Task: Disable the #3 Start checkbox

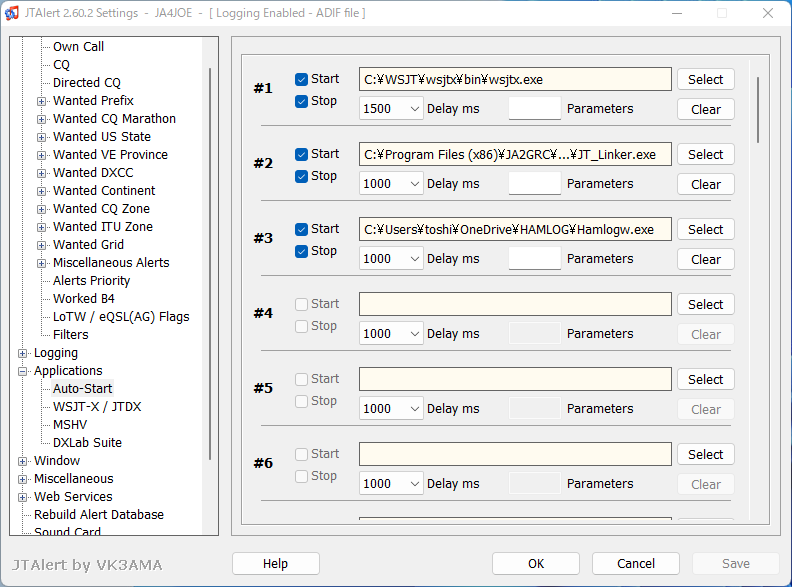Action: (x=302, y=229)
